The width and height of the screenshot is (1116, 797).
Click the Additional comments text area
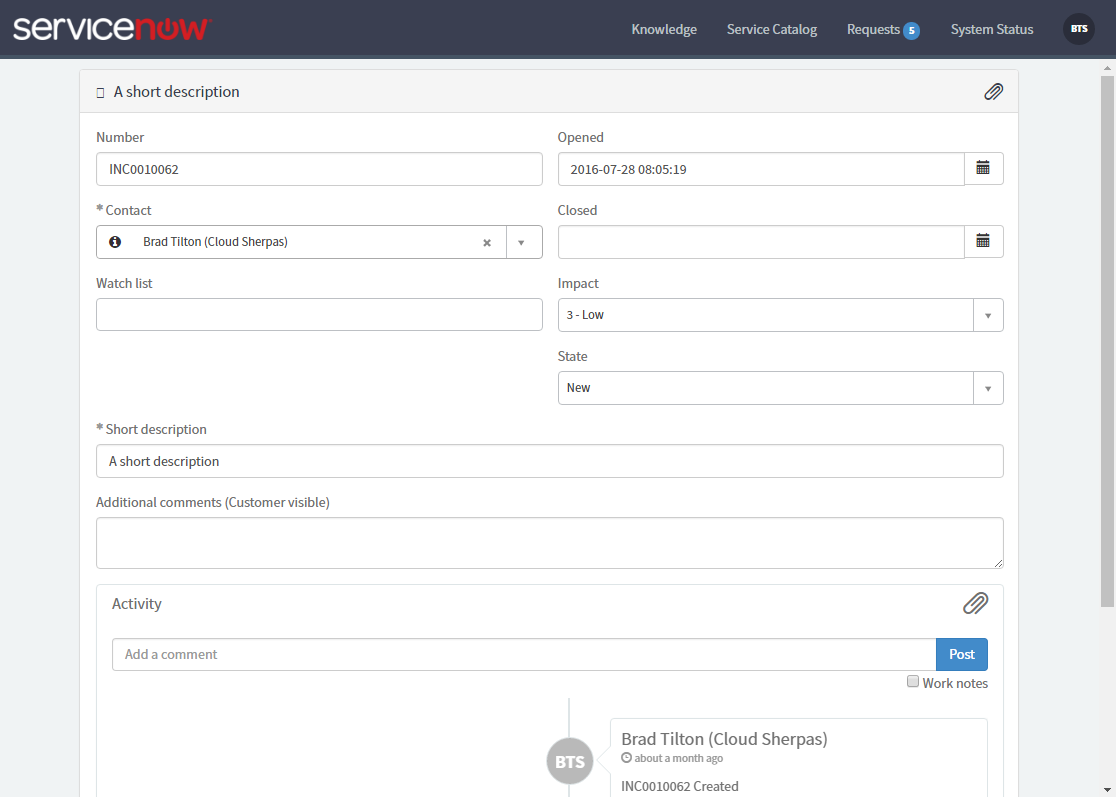point(549,543)
